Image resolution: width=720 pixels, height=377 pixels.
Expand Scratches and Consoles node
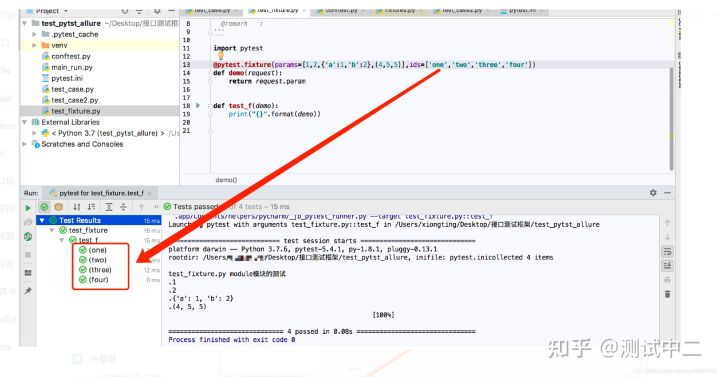click(25, 144)
